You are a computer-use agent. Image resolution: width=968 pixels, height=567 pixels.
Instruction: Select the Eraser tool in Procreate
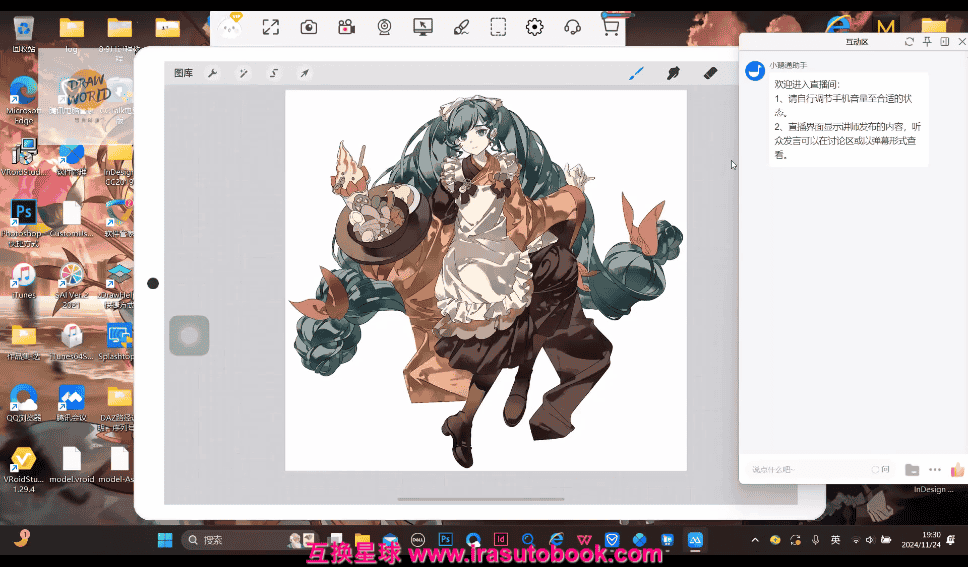711,73
